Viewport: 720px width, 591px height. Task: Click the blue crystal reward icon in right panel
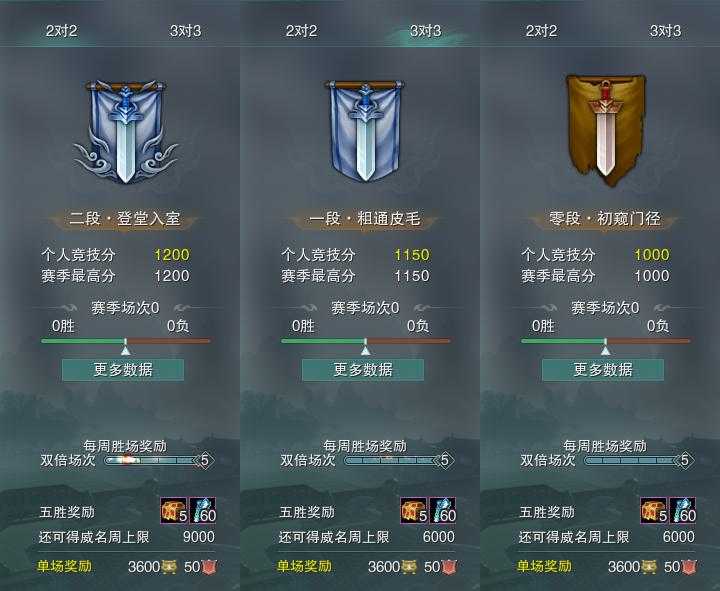[682, 510]
